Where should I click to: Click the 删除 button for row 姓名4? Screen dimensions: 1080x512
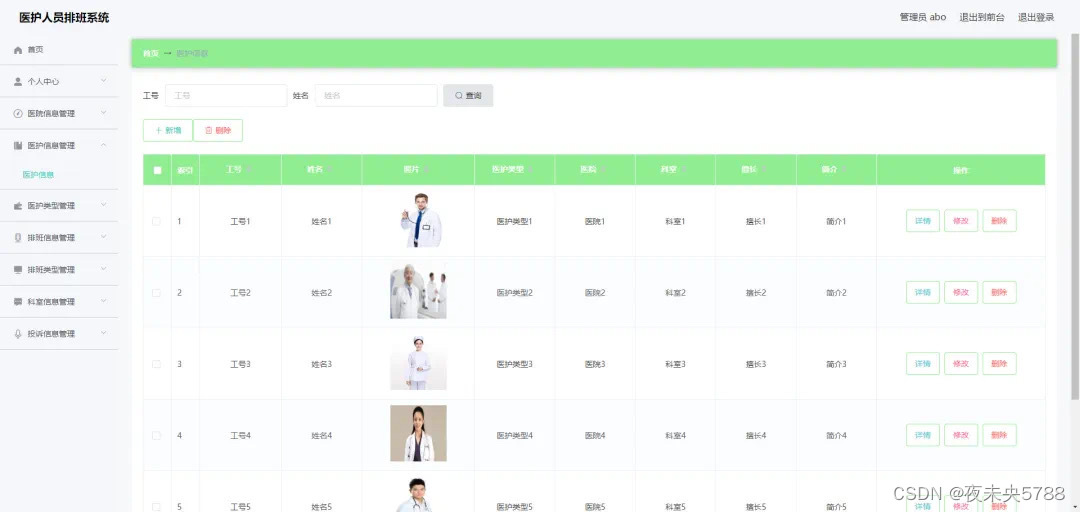pyautogui.click(x=999, y=436)
